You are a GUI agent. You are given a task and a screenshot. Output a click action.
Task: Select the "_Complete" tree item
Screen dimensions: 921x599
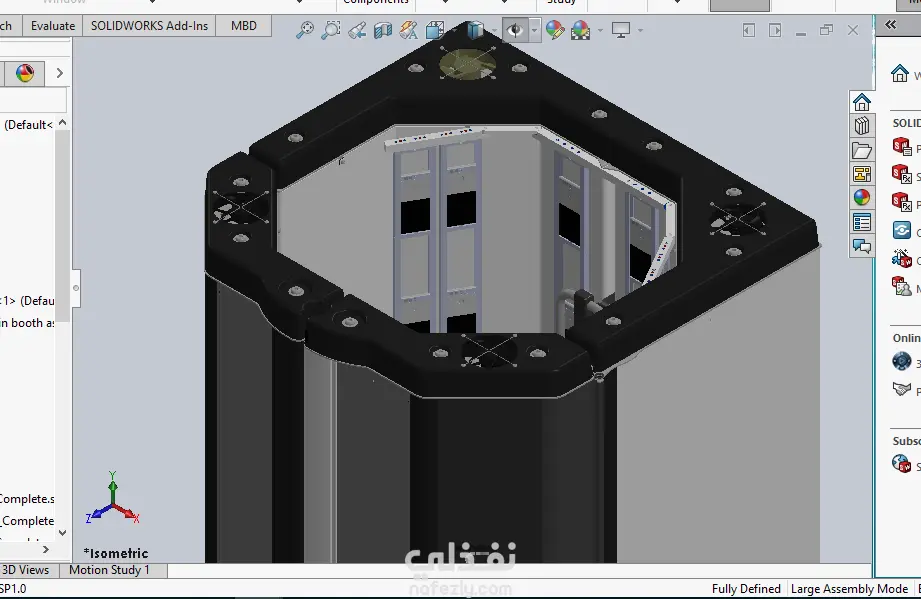(27, 521)
